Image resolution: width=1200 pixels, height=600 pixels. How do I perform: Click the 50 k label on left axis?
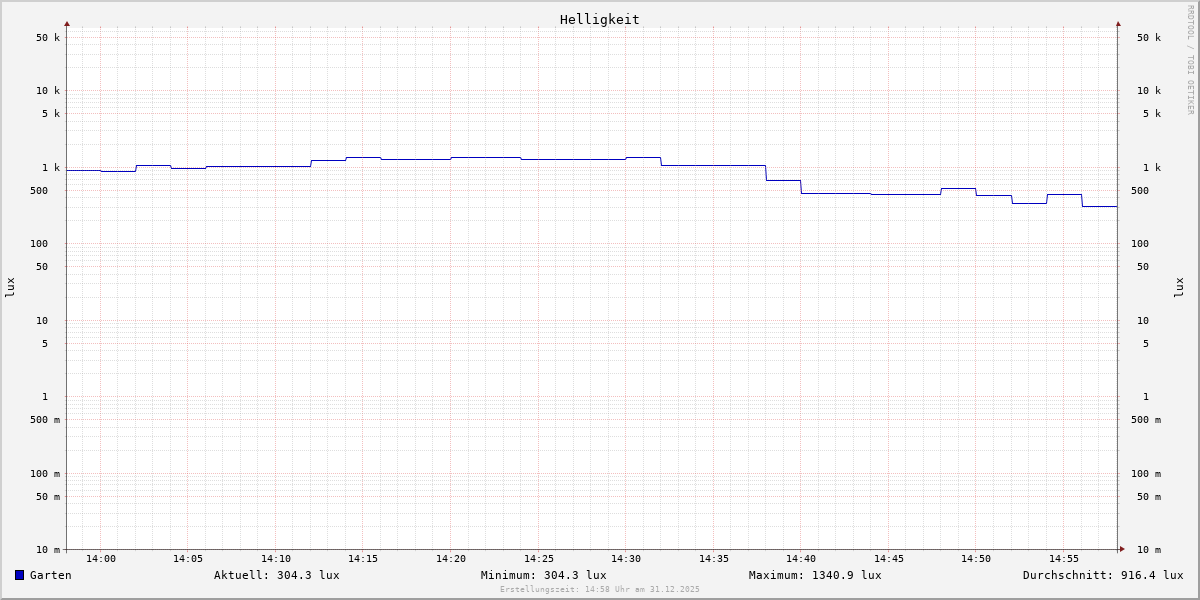48,38
